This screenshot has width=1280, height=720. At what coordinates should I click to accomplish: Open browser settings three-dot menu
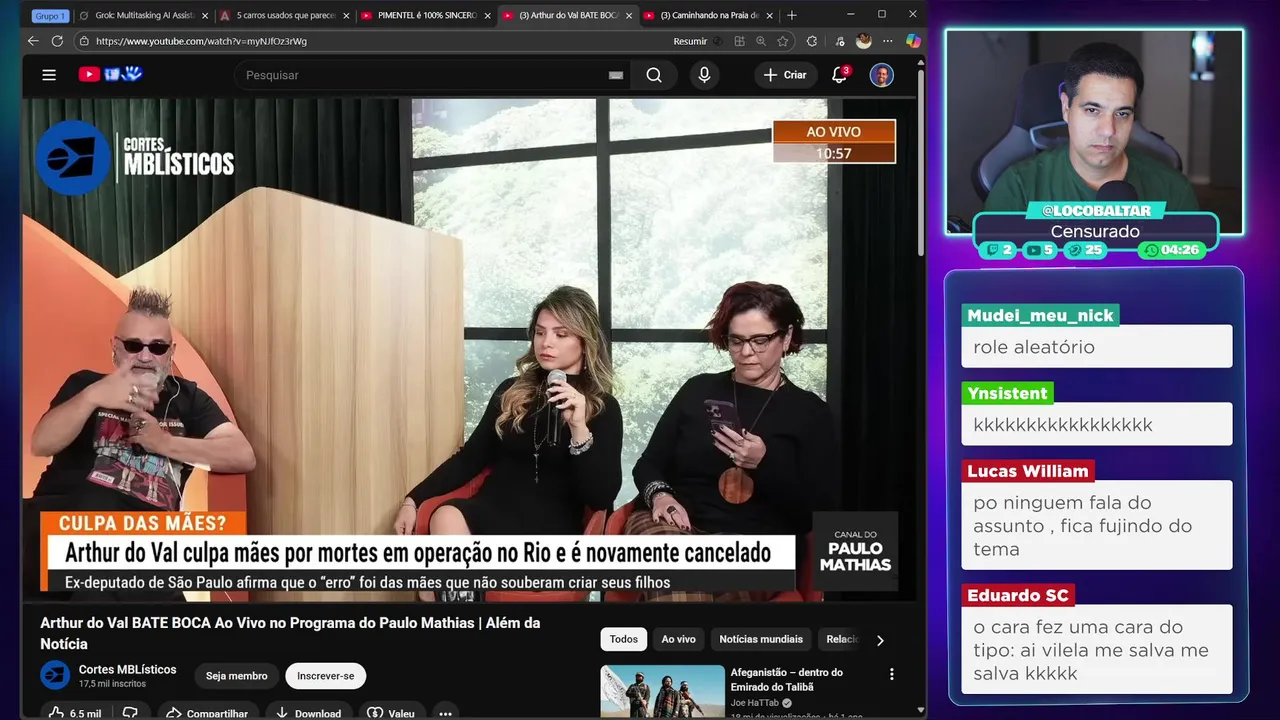pos(888,41)
